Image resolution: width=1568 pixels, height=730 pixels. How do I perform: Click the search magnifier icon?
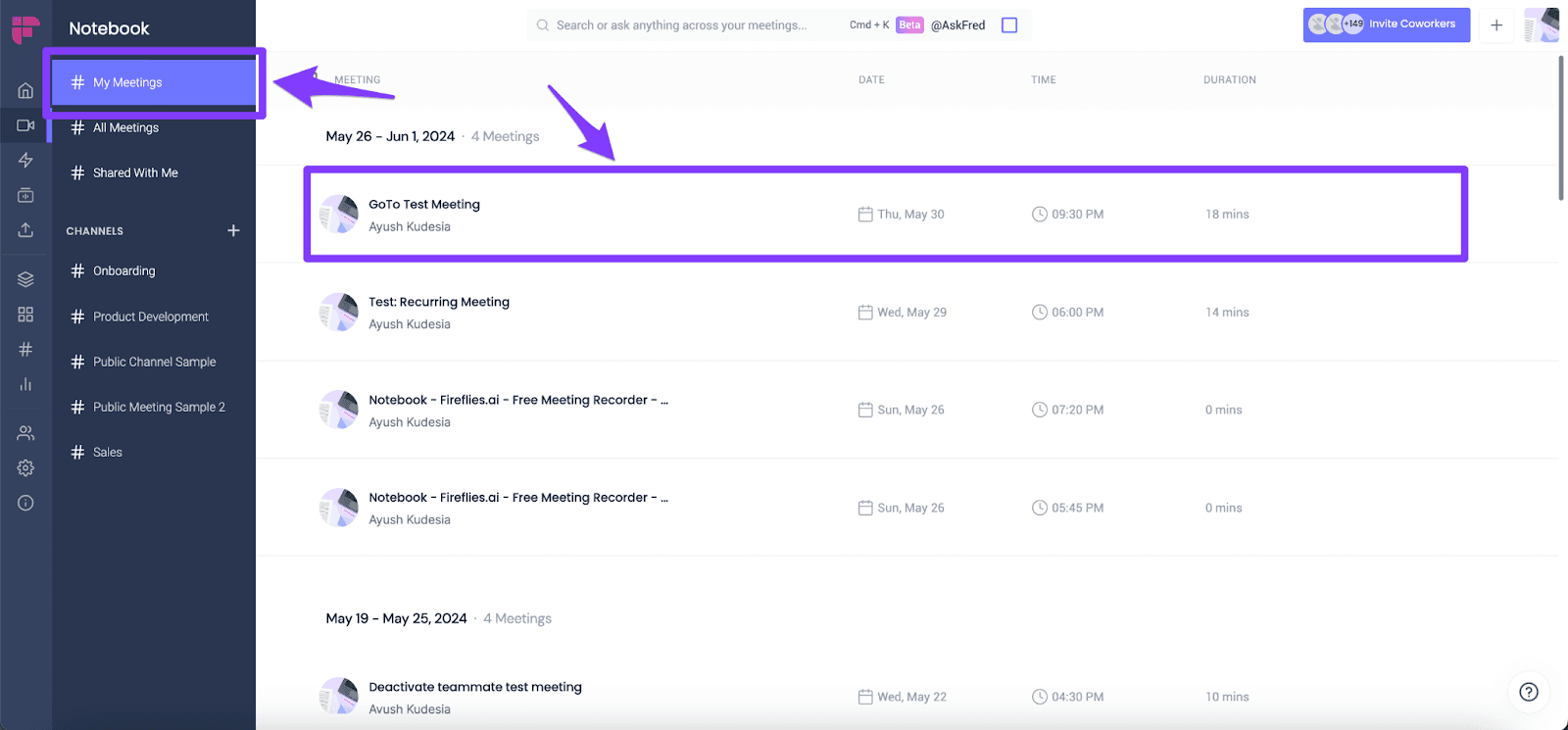tap(543, 25)
